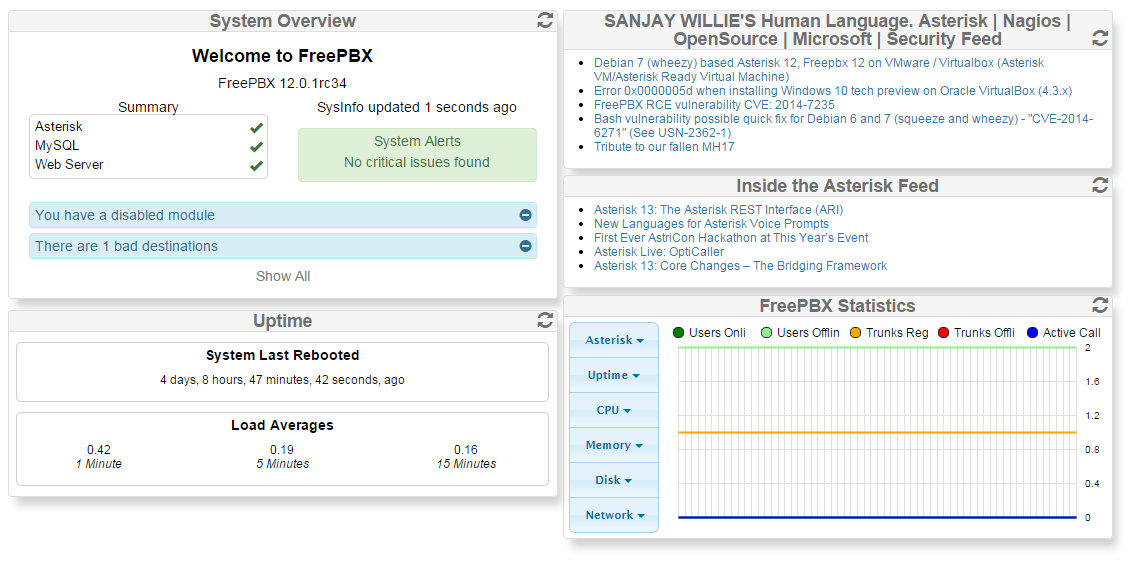1132x585 pixels.
Task: Open the Uptime statistics dropdown
Action: pyautogui.click(x=614, y=376)
